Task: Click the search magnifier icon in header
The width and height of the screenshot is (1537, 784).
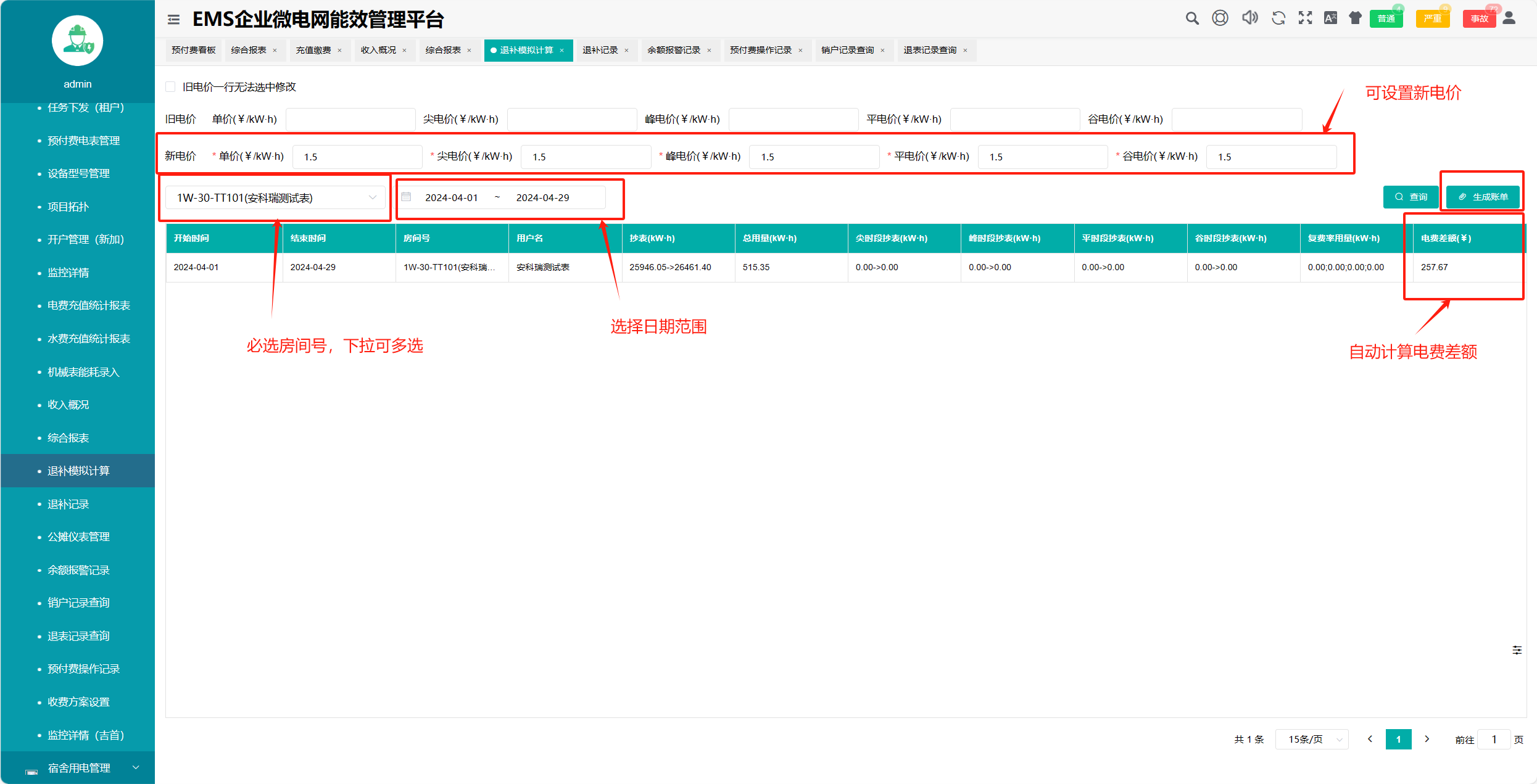Action: (x=1191, y=19)
